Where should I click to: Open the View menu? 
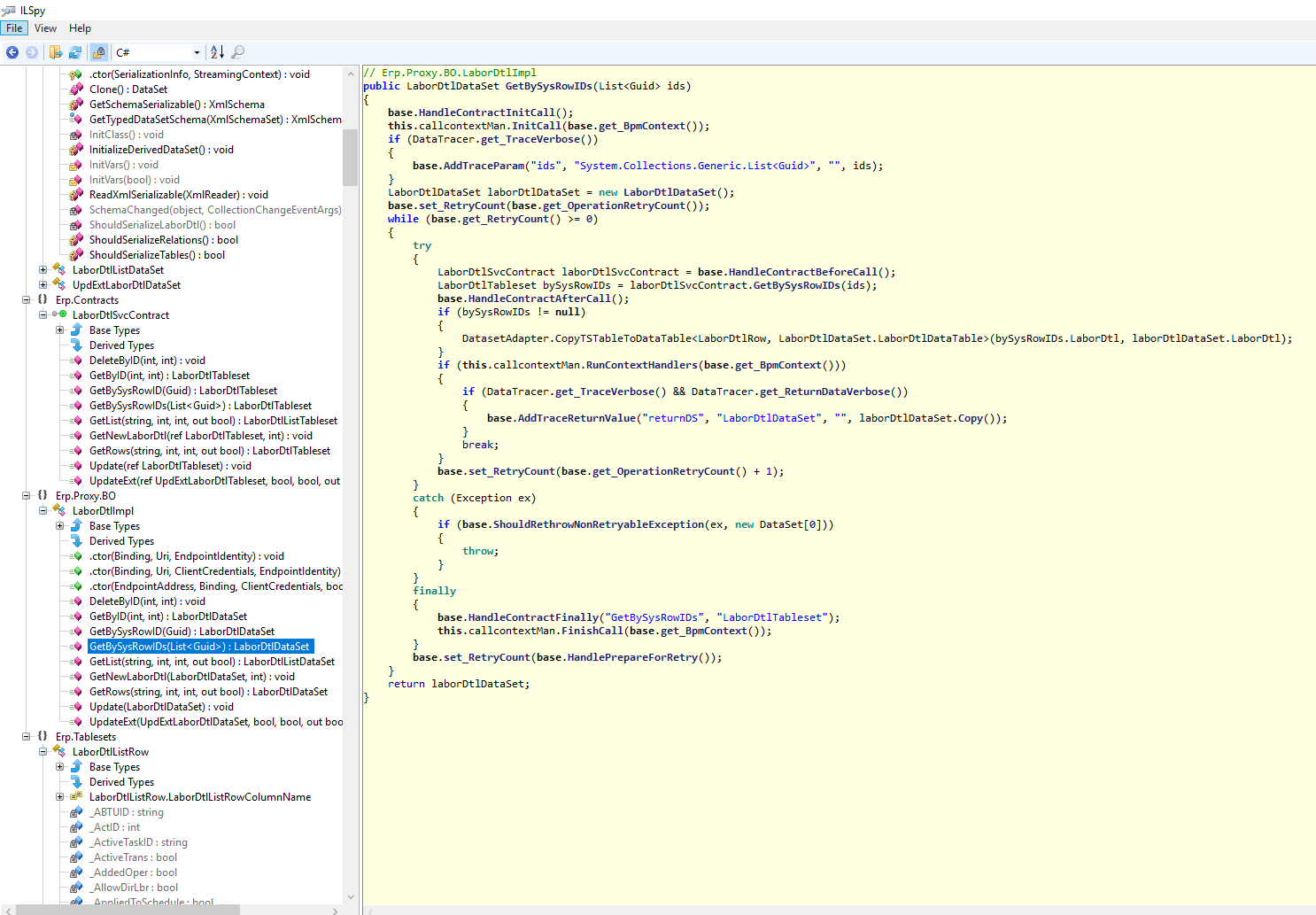[x=45, y=28]
